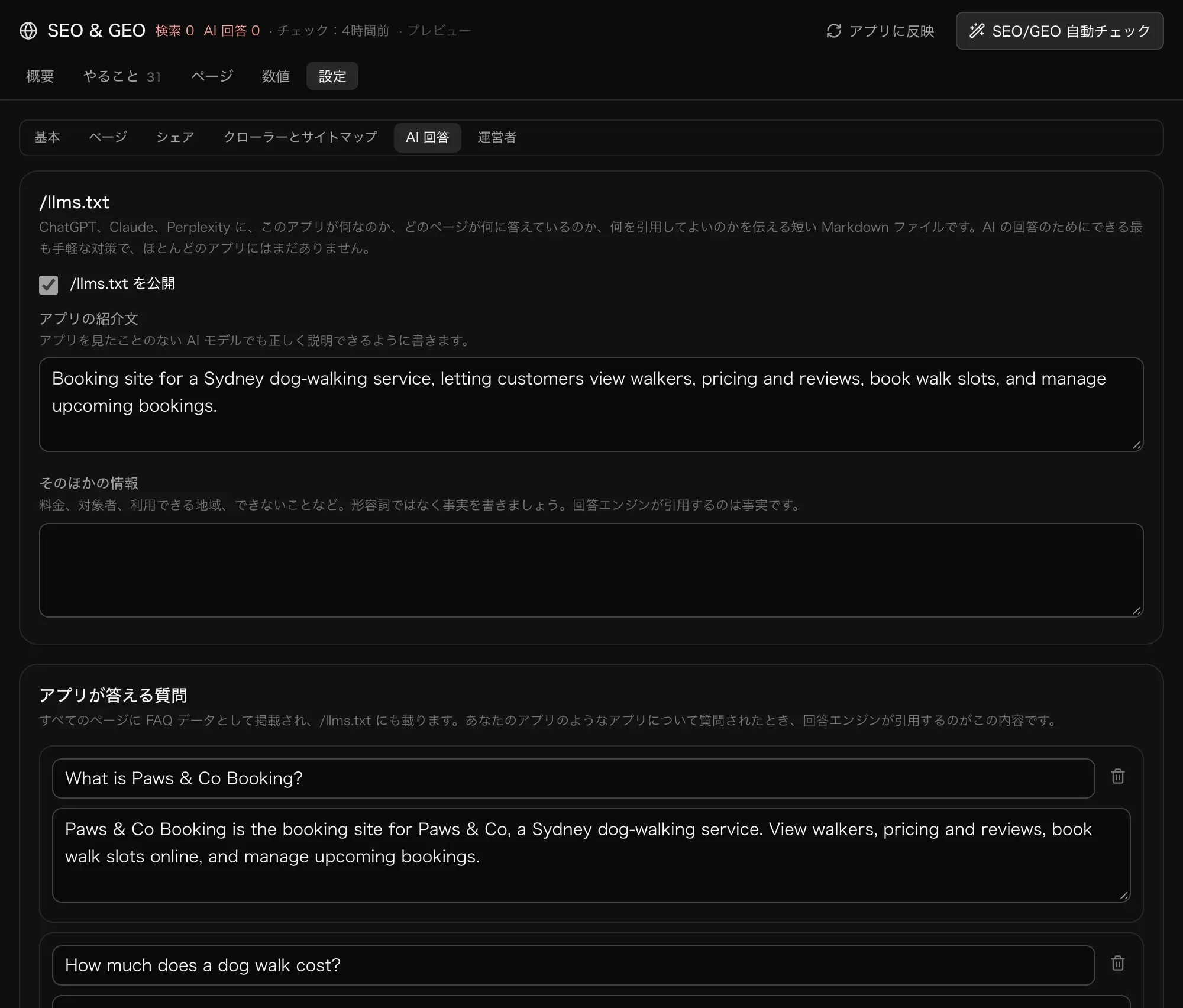The height and width of the screenshot is (1008, 1183).
Task: Click the magic wand icon on SEO/GEO 自動チェック
Action: 977,31
